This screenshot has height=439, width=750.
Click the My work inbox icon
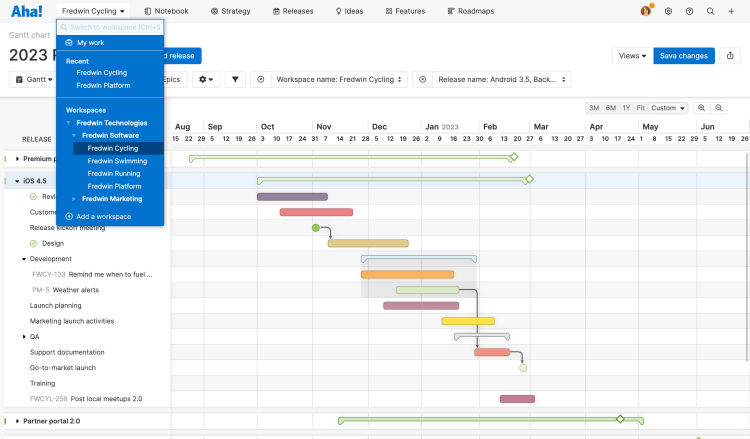[69, 43]
